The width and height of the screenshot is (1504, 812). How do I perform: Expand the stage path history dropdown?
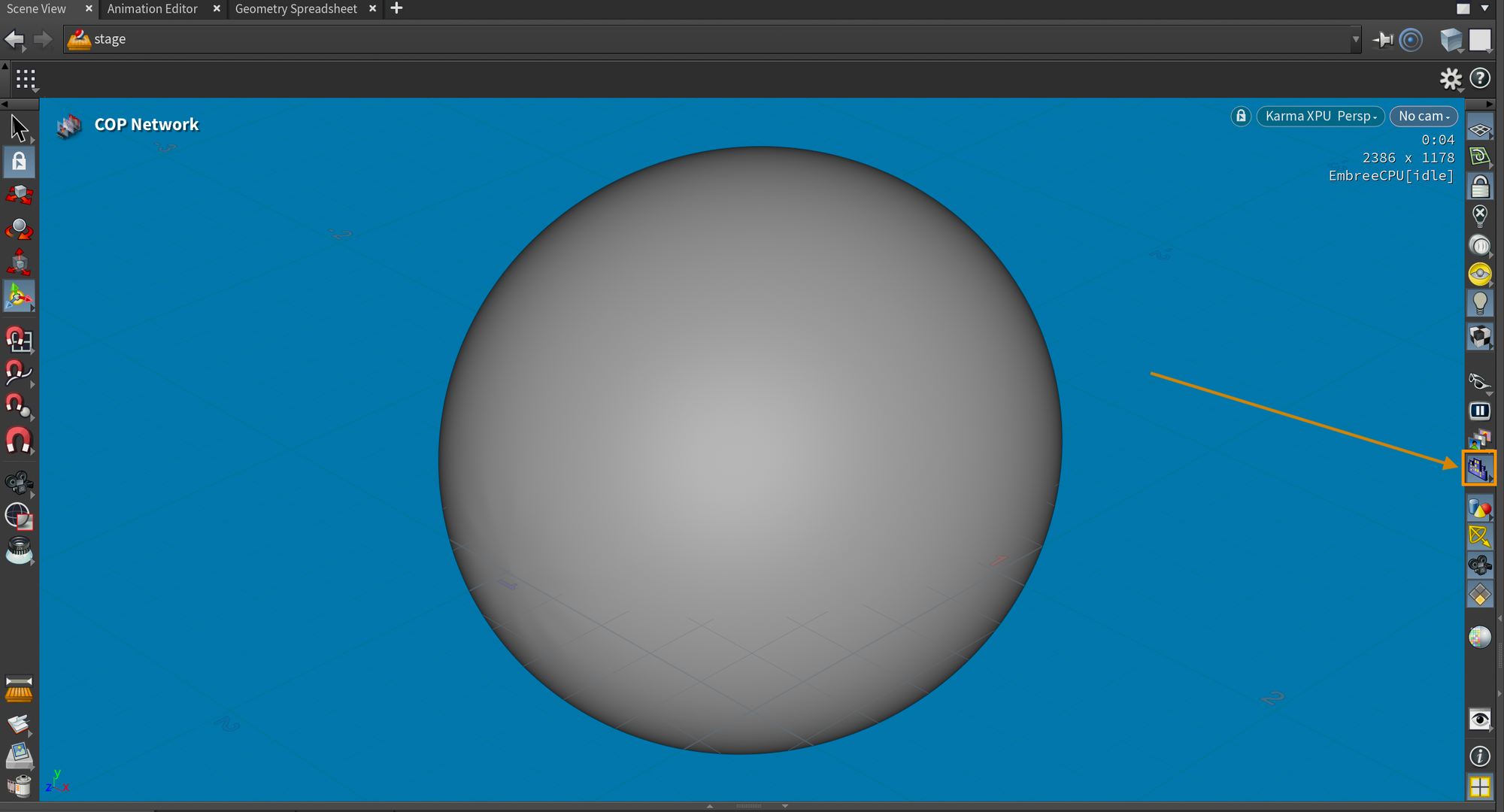tap(1355, 39)
